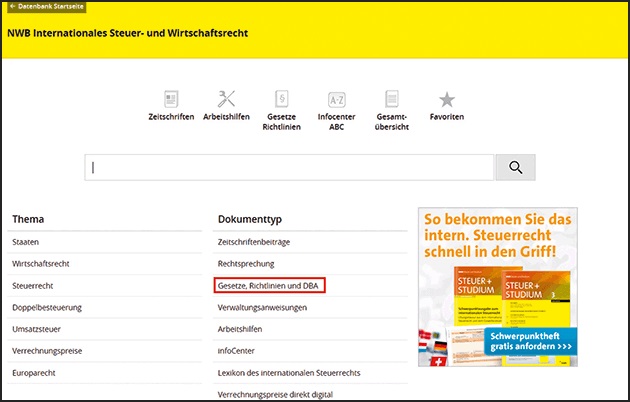Open the Gesamtübersicht icon
This screenshot has width=630, height=402.
(x=392, y=100)
